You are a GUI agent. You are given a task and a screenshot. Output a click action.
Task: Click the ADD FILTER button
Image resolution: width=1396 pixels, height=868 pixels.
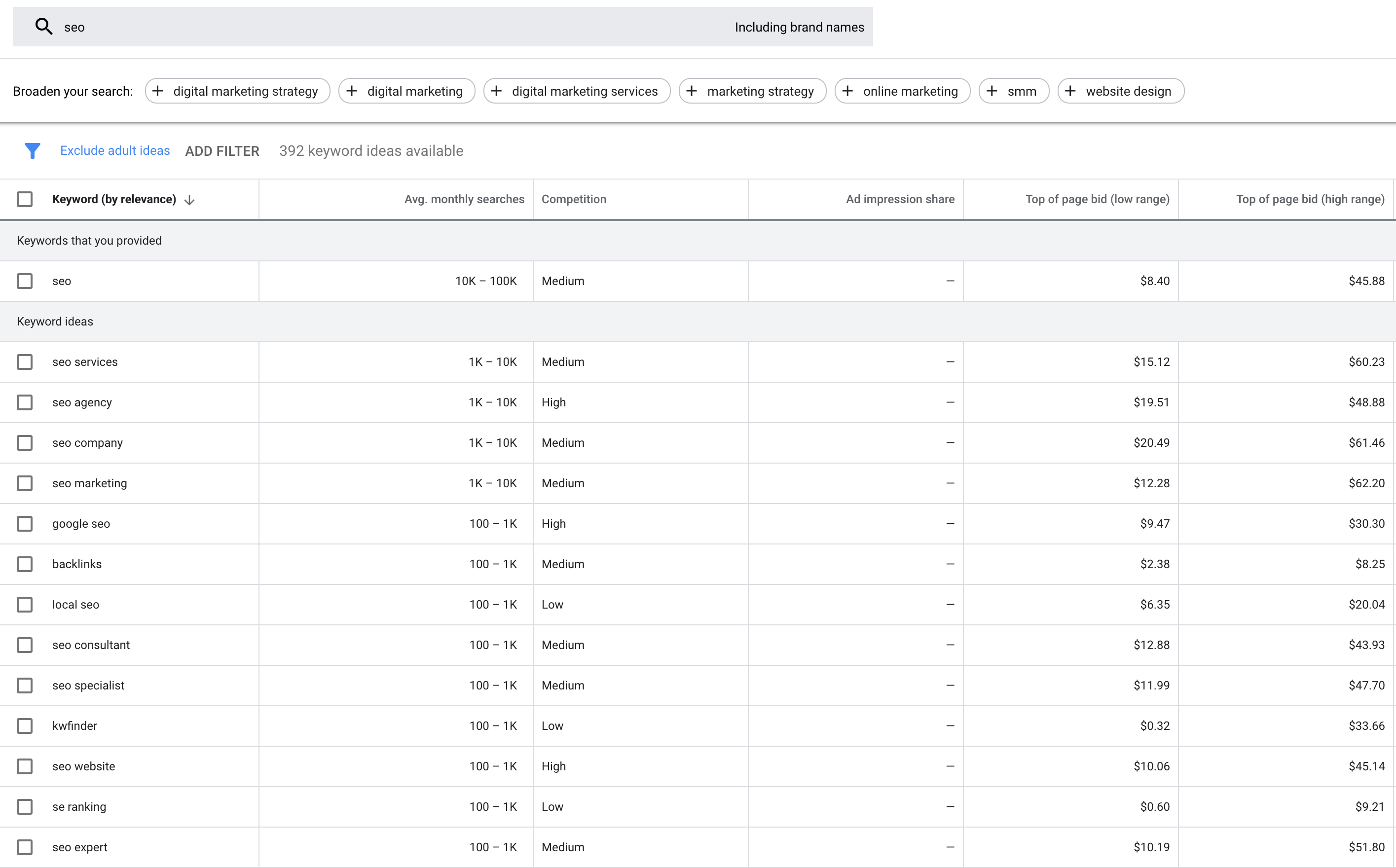[x=222, y=151]
